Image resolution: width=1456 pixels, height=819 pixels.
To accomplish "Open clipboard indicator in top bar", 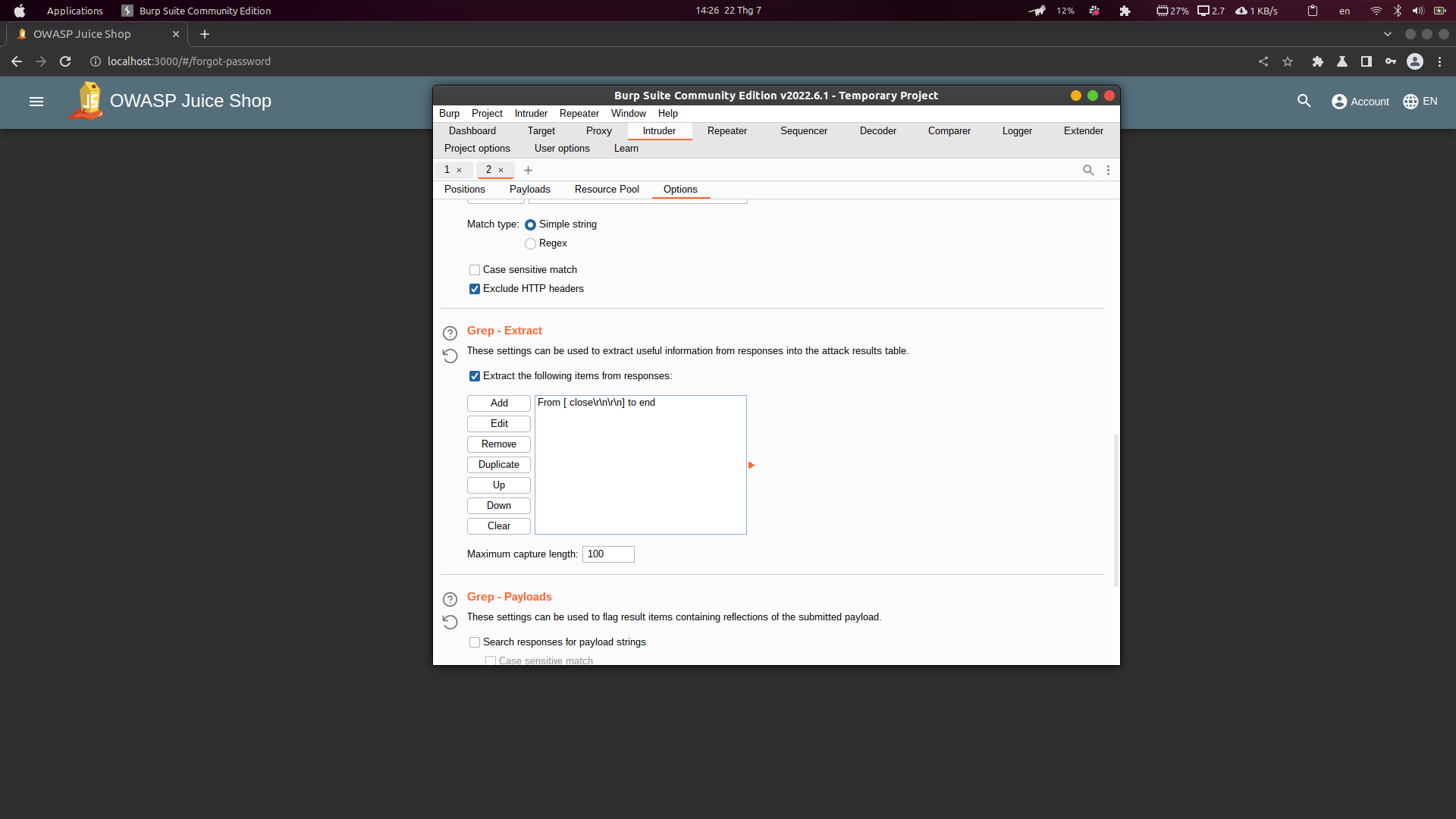I will pyautogui.click(x=1313, y=11).
